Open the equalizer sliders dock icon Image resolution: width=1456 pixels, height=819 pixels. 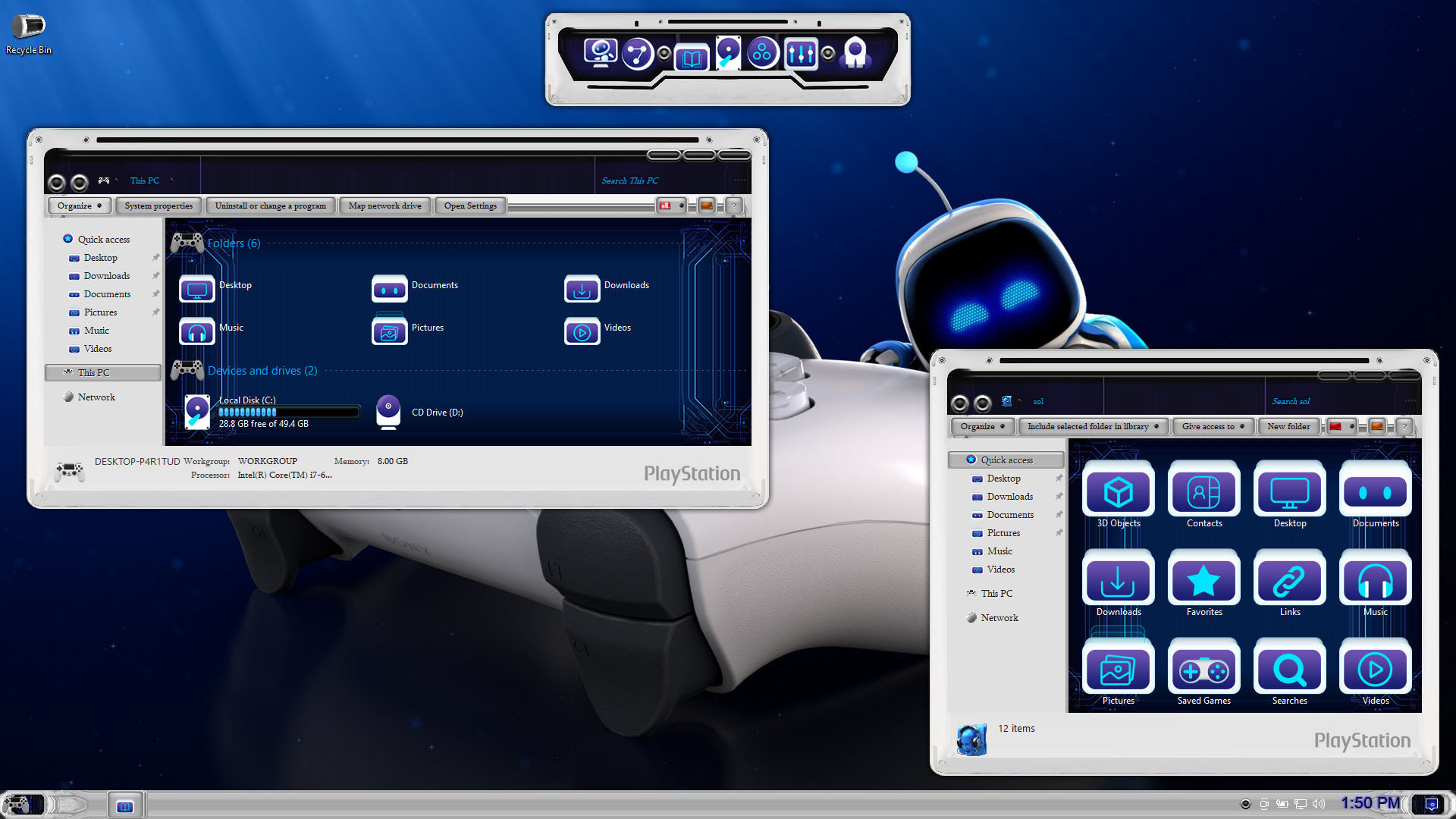(801, 54)
